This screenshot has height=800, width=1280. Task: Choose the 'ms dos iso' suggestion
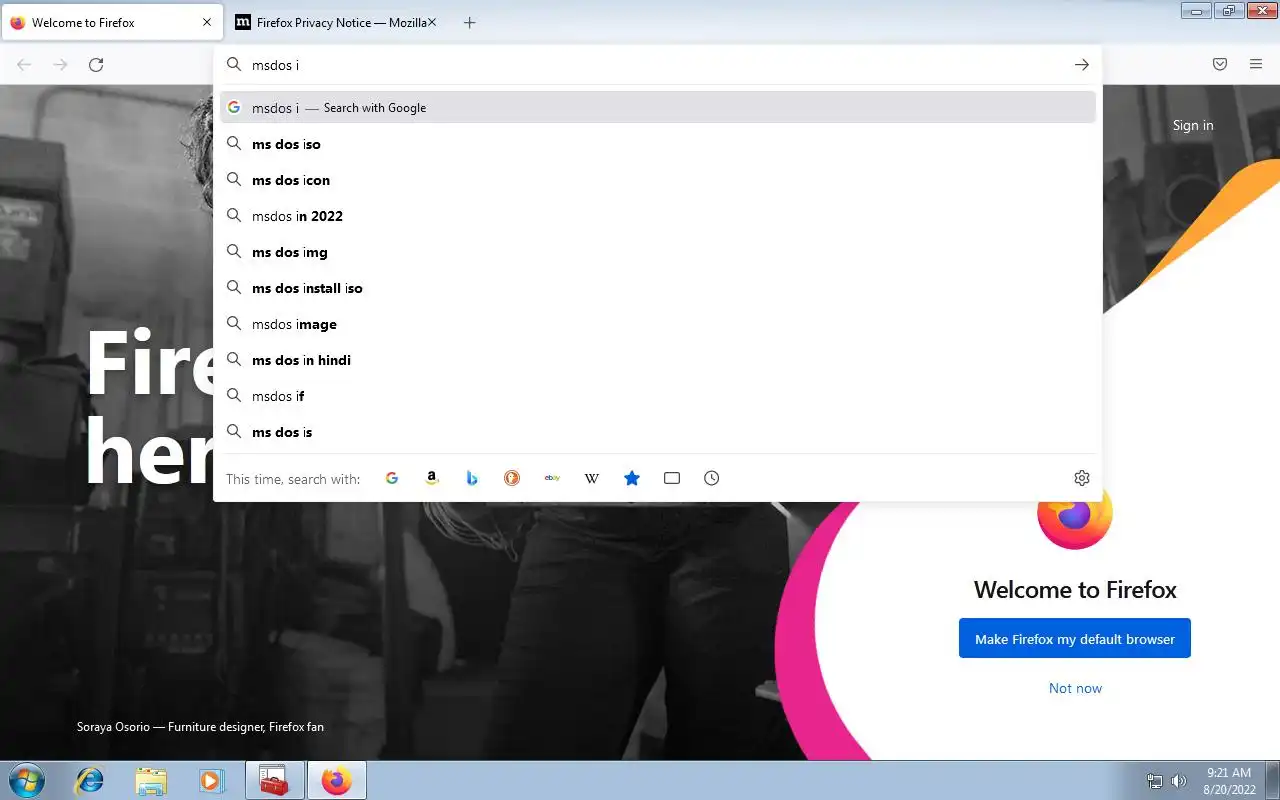[658, 144]
